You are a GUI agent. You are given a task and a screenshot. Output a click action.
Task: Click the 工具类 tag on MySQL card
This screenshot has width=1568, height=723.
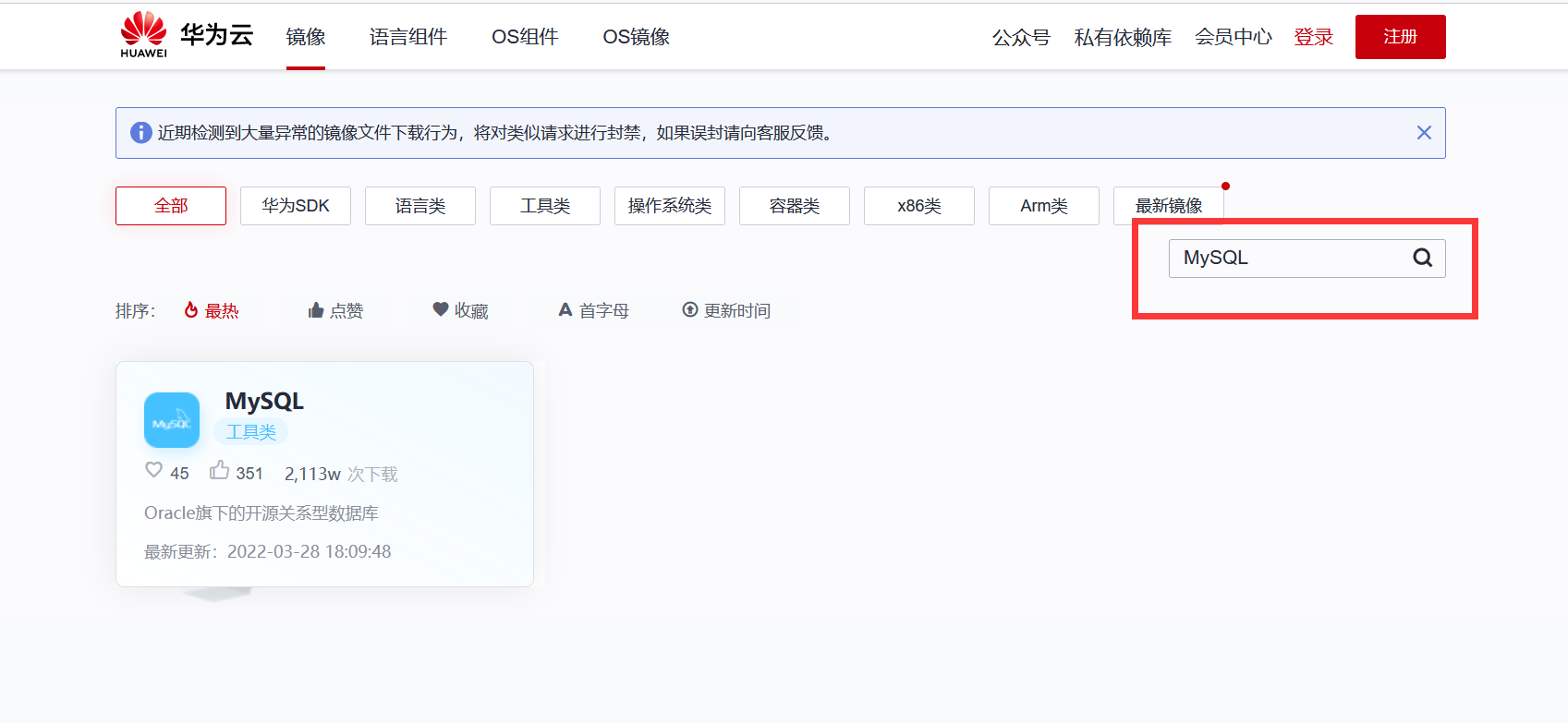tap(251, 432)
